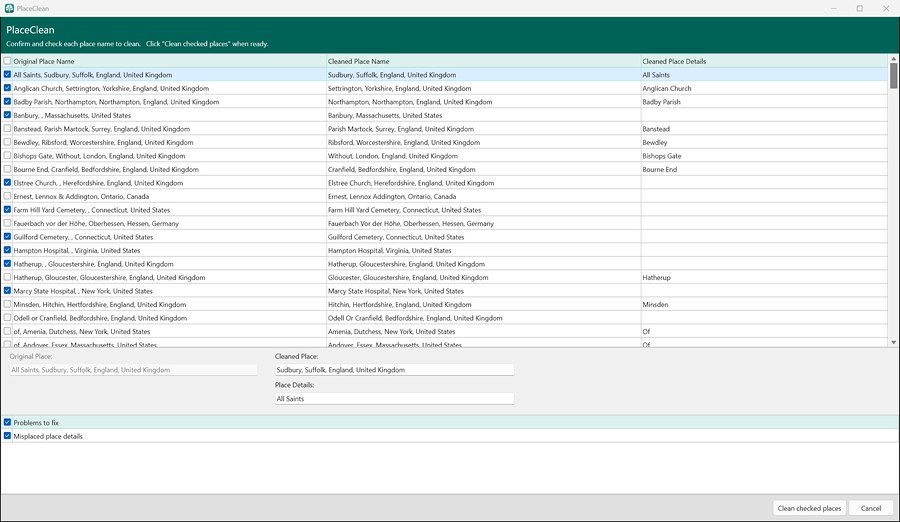Minimize the PlaceClean window
The image size is (900, 522).
(x=833, y=8)
